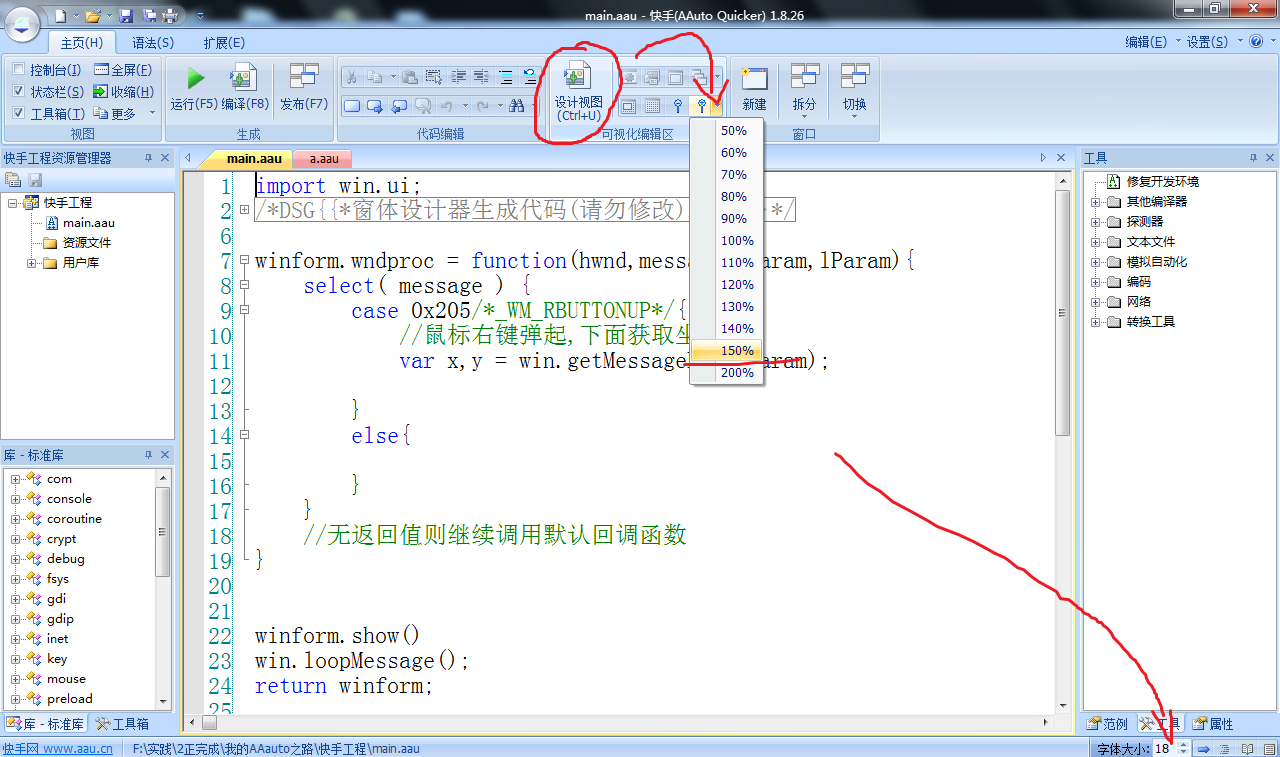Switch to the 扩展(E) ribbon tab
Image resolution: width=1280 pixels, height=757 pixels.
tap(224, 43)
